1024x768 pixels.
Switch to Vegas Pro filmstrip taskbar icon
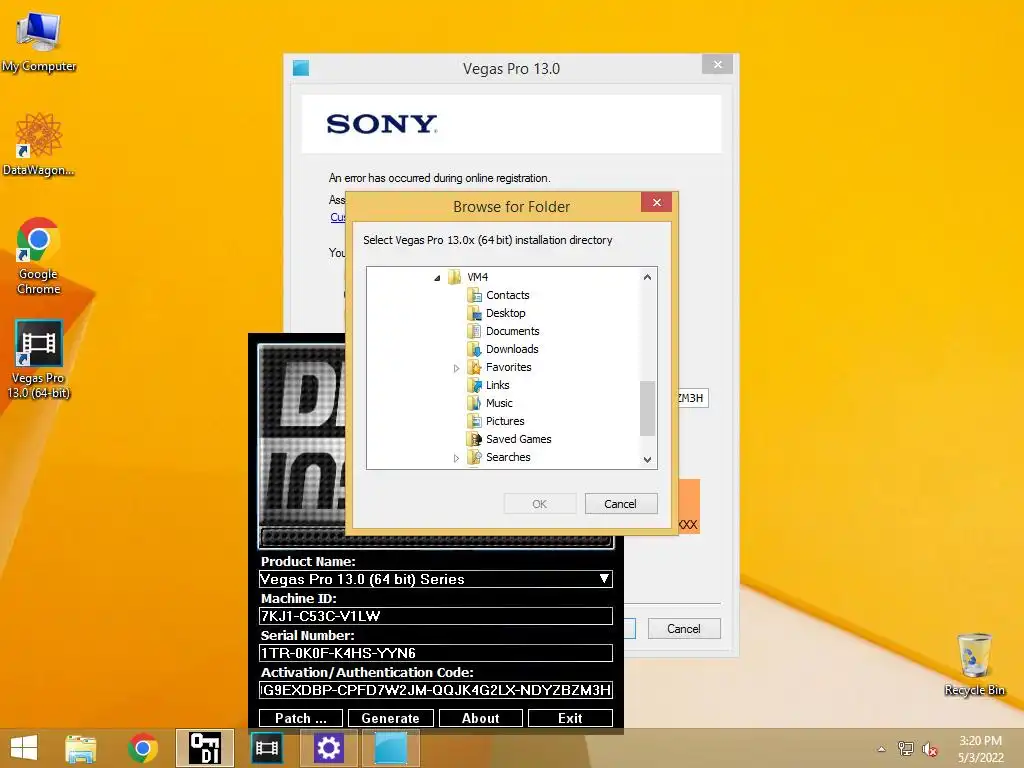(x=266, y=748)
